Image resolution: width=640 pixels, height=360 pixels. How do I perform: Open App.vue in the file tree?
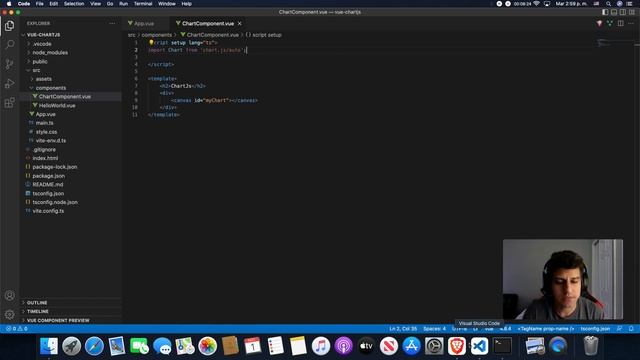(x=45, y=114)
